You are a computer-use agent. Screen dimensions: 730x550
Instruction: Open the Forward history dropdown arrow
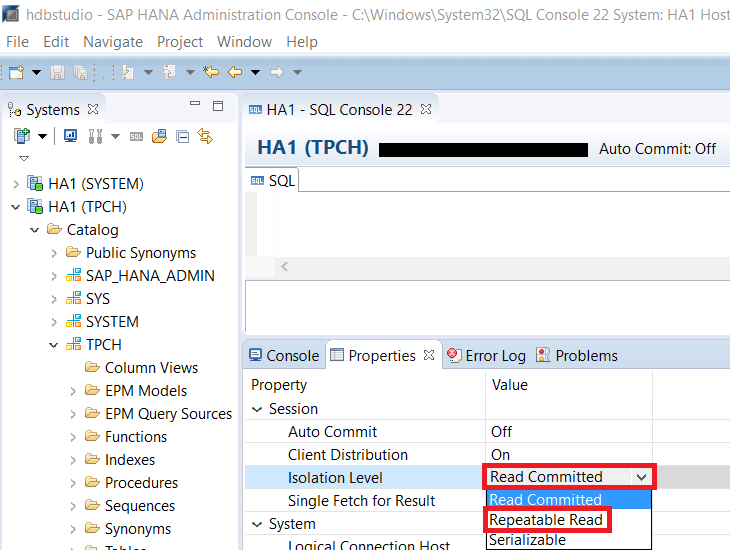[297, 72]
